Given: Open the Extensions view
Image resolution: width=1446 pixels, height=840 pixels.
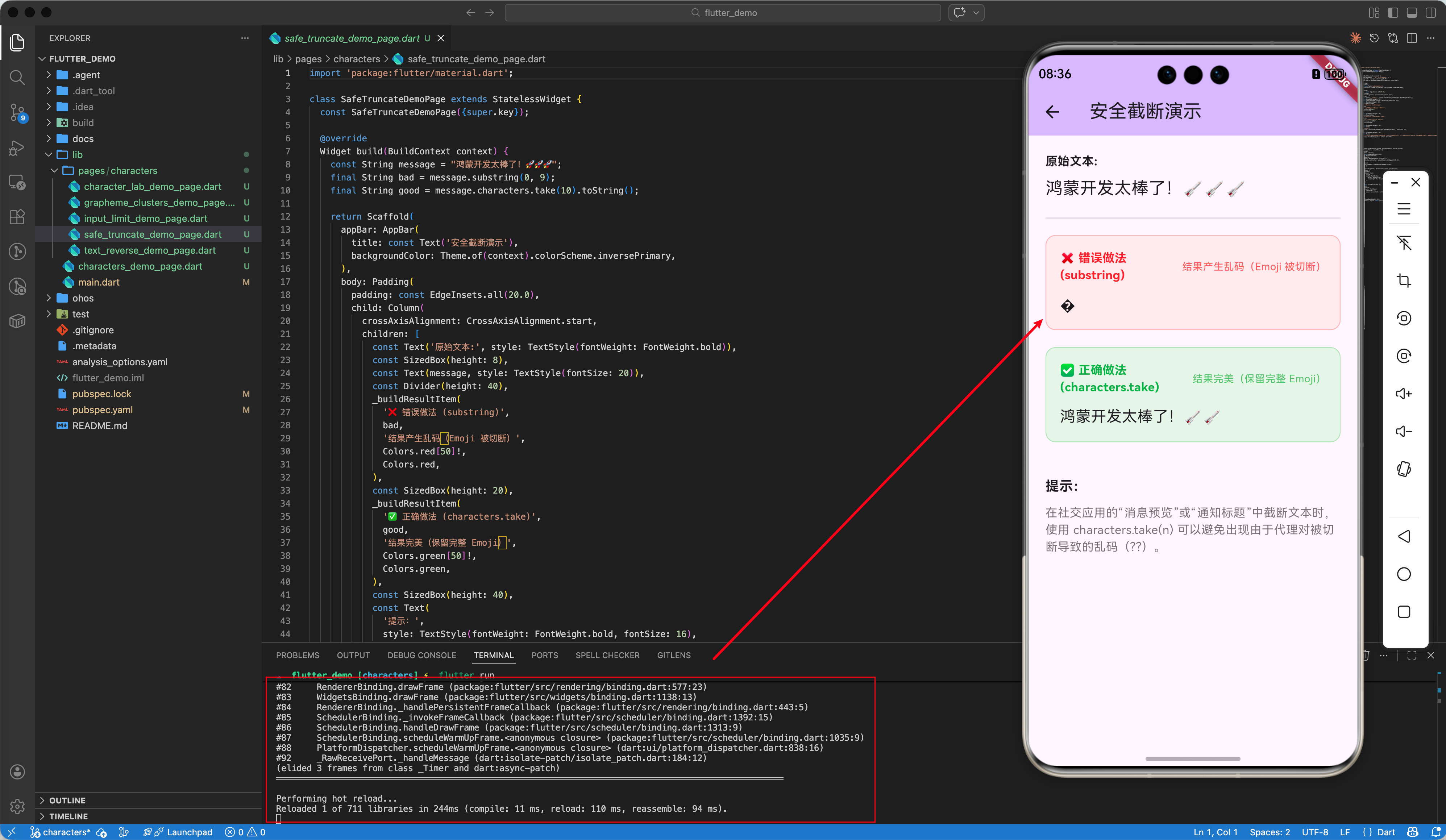Looking at the screenshot, I should tap(17, 217).
